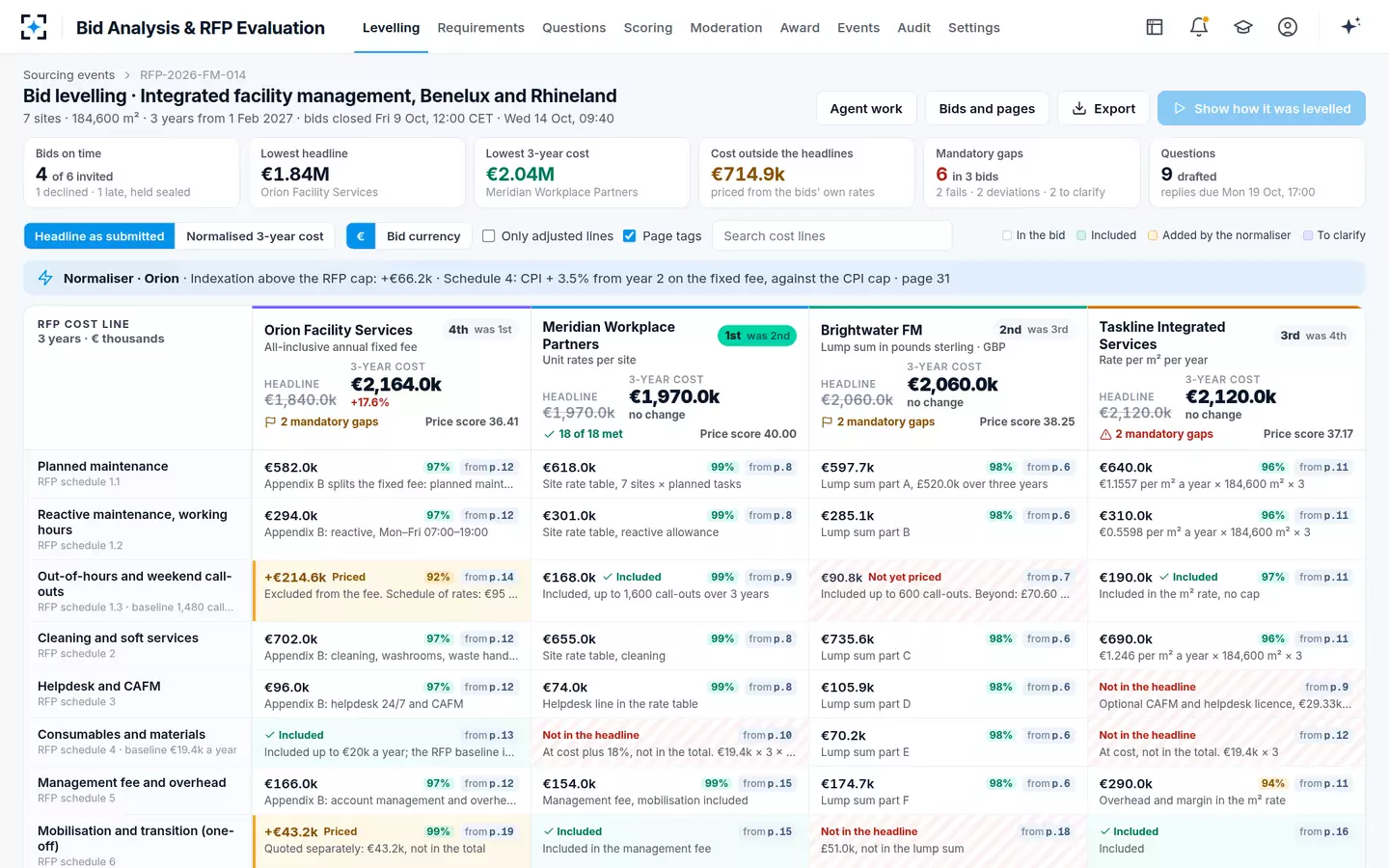1389x868 pixels.
Task: Switch to Normalised 3-year cost view
Action: point(255,236)
